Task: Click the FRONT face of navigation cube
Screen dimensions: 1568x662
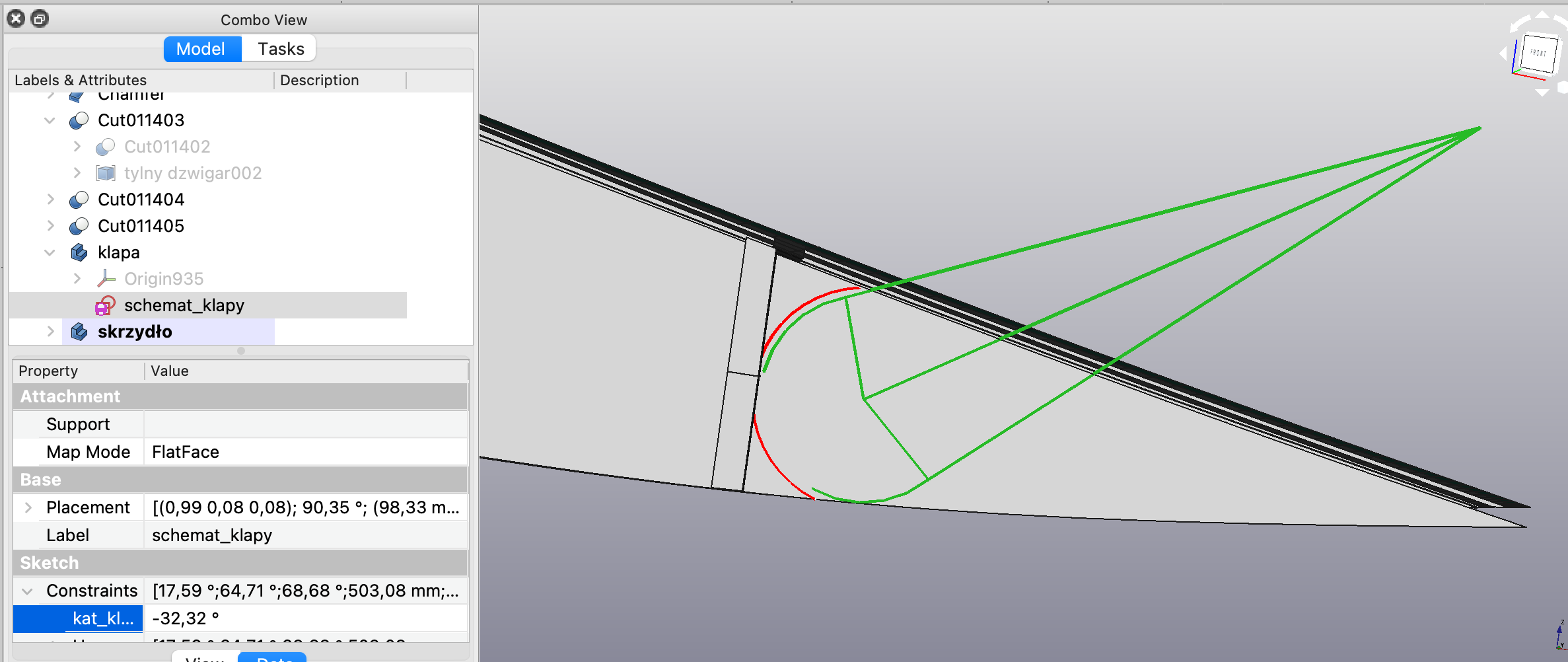Action: click(1538, 54)
